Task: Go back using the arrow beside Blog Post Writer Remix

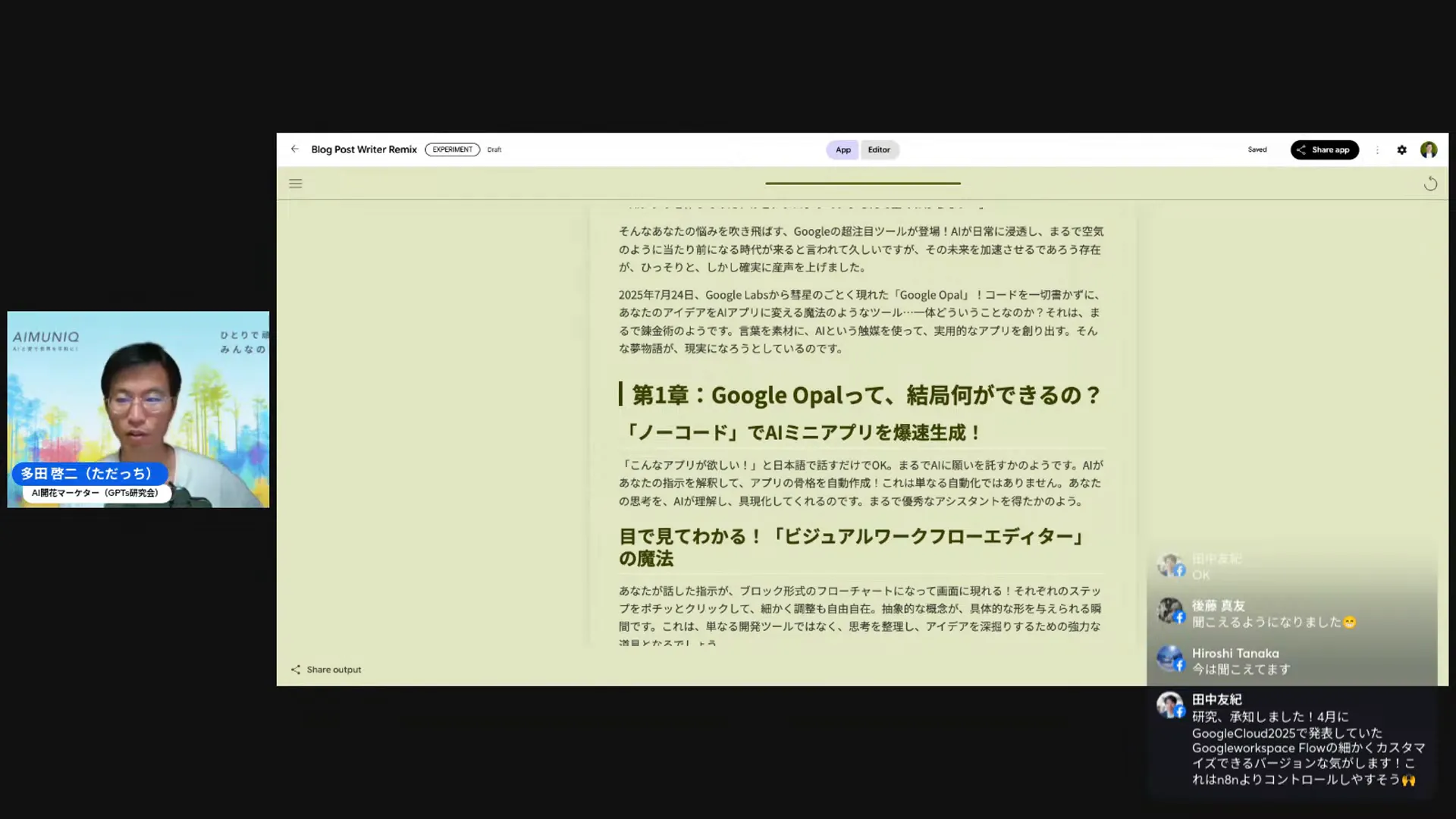Action: tap(295, 149)
